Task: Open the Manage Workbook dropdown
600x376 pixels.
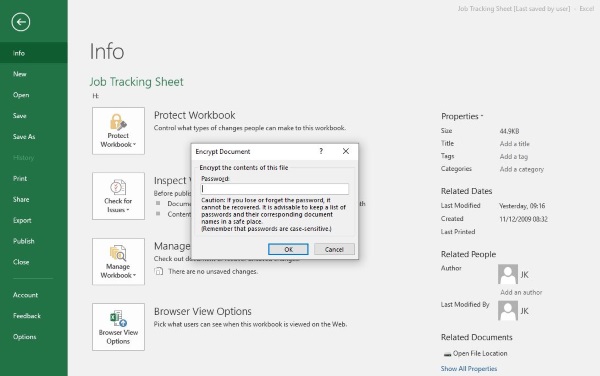Action: [118, 262]
